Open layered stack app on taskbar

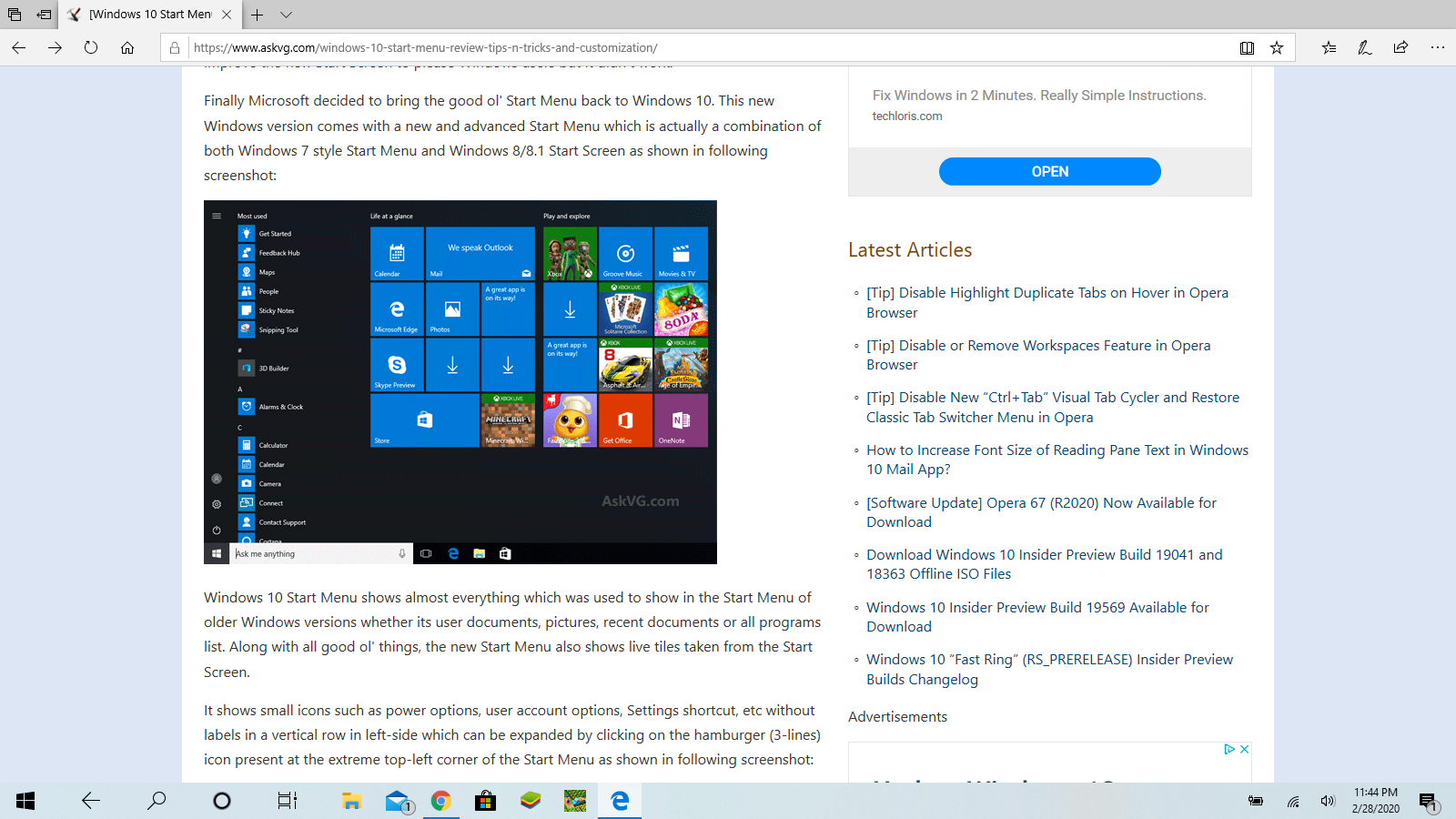tap(531, 801)
